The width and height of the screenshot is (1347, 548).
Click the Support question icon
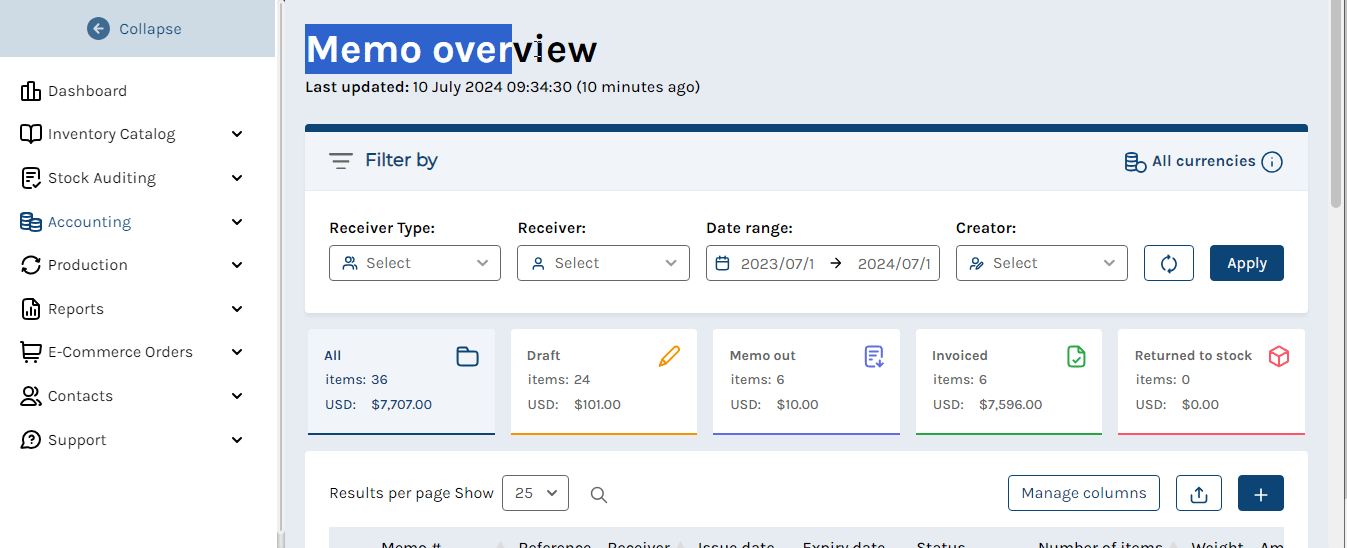pos(31,440)
